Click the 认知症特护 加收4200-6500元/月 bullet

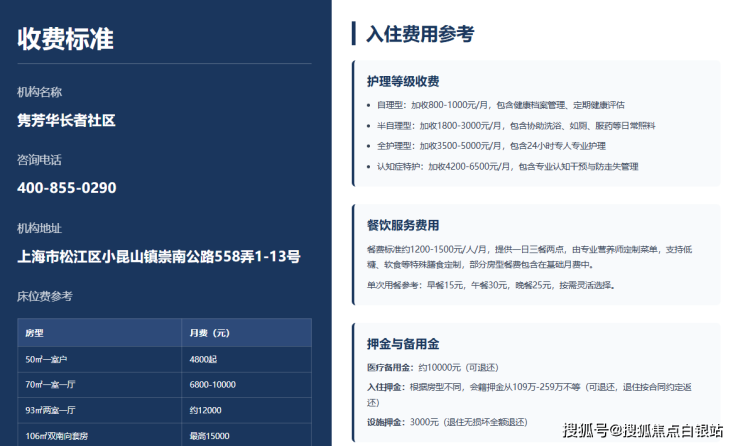point(507,167)
